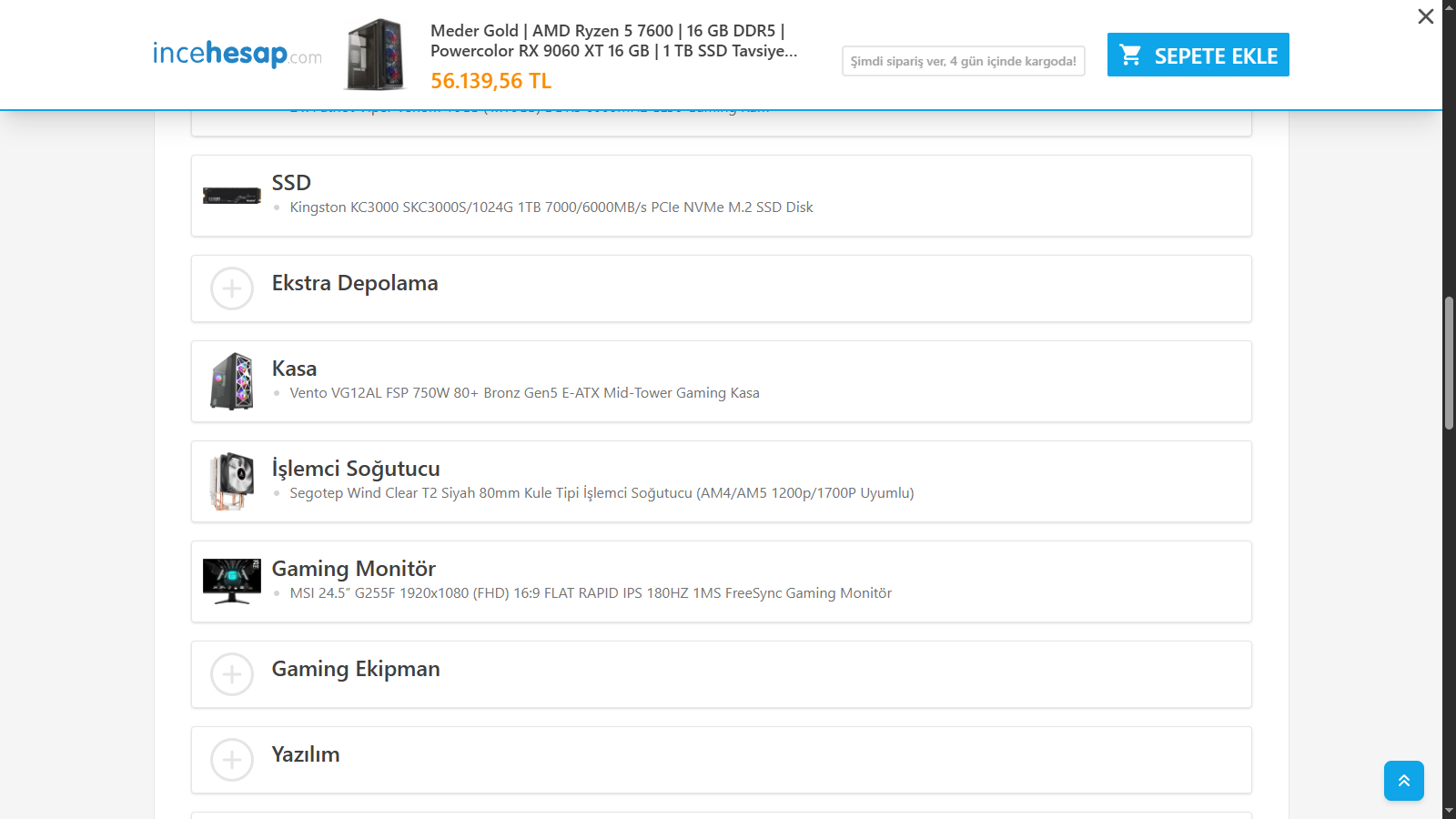Close the sticky product header bar
The width and height of the screenshot is (1456, 819).
(x=1425, y=16)
